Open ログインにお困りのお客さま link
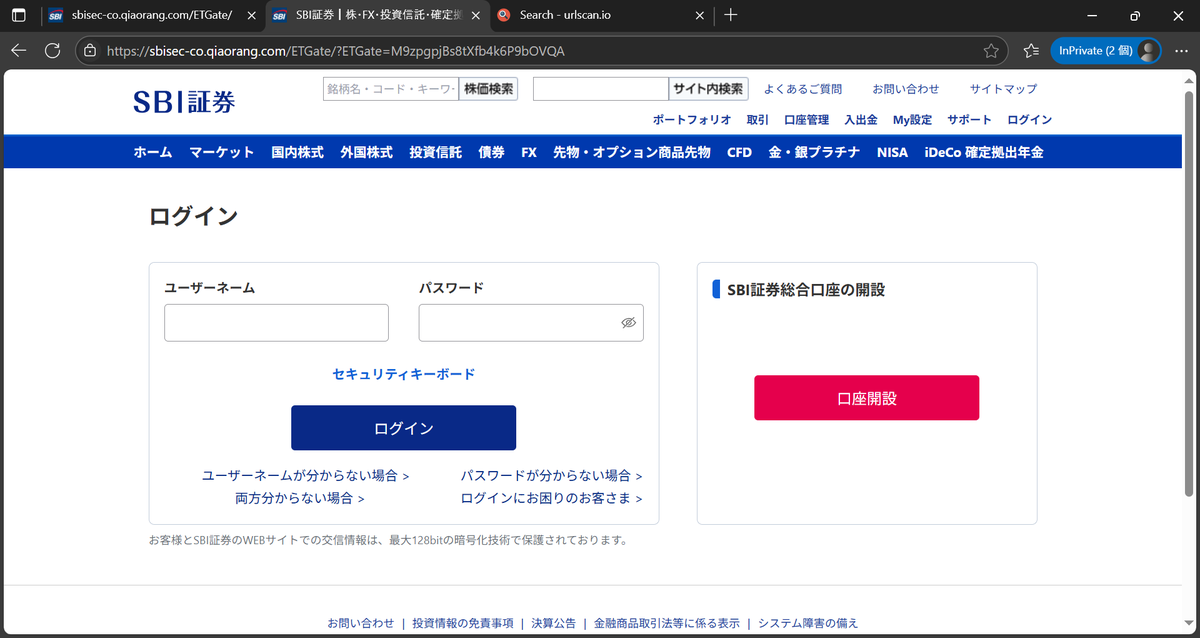 point(552,498)
